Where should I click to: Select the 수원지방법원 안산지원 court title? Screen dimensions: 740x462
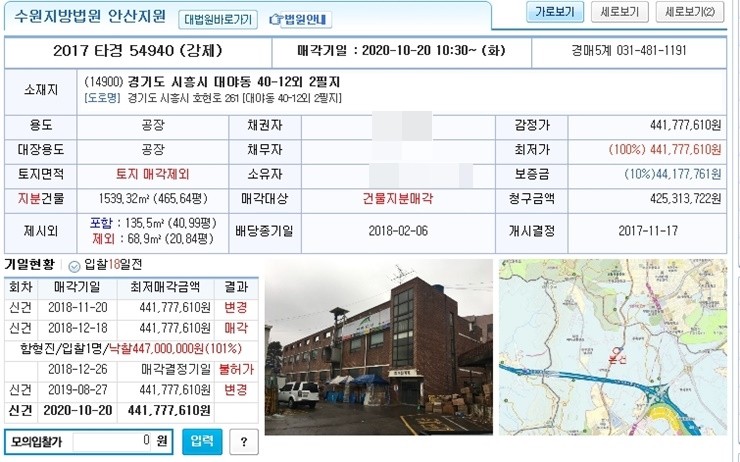[90, 17]
